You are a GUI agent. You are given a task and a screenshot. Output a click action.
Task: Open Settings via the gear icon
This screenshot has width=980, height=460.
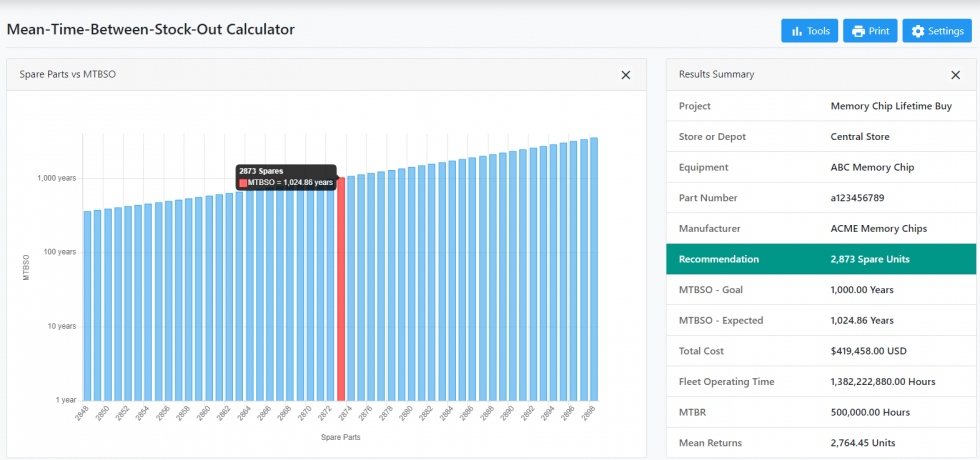(917, 31)
